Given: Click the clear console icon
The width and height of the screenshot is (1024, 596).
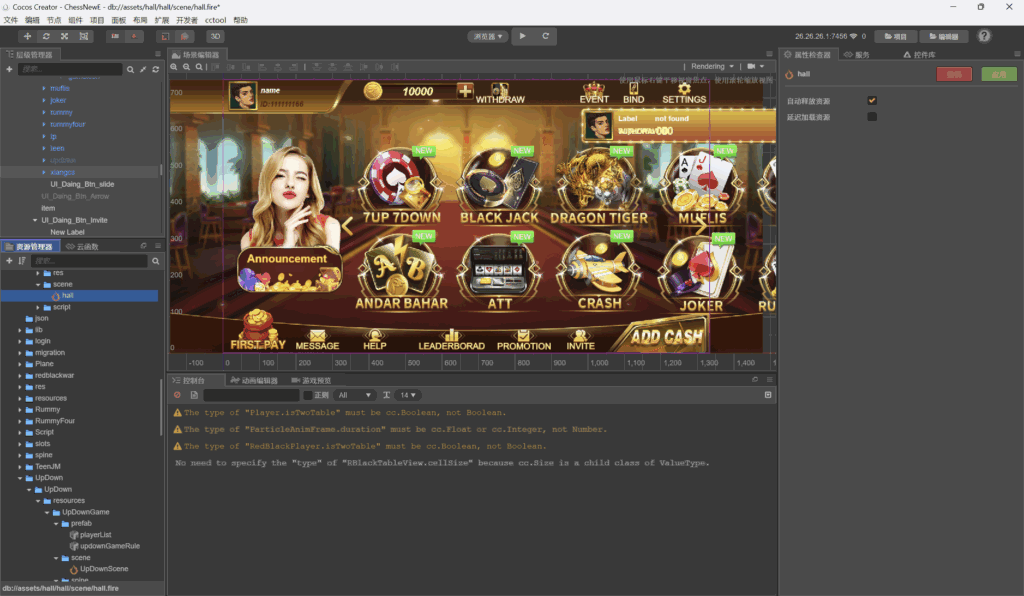Looking at the screenshot, I should point(177,395).
